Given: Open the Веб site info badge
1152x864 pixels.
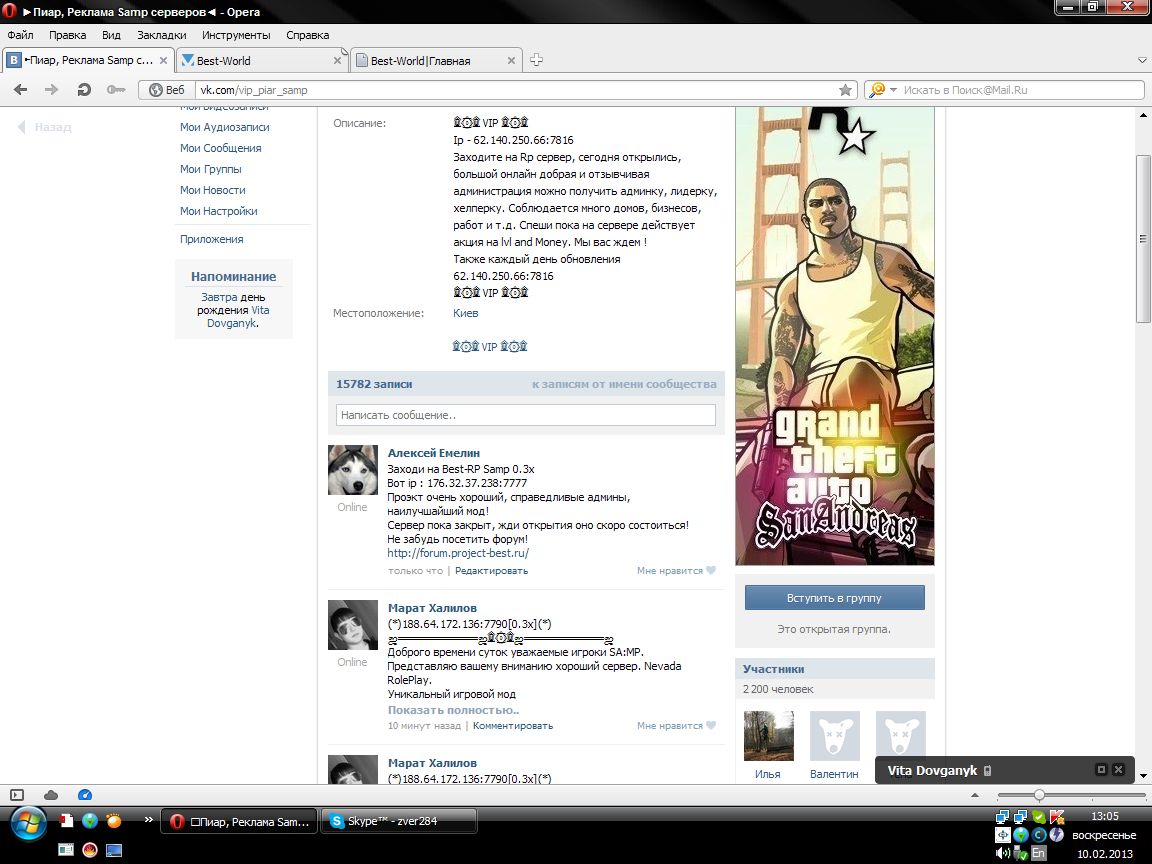Looking at the screenshot, I should 167,90.
